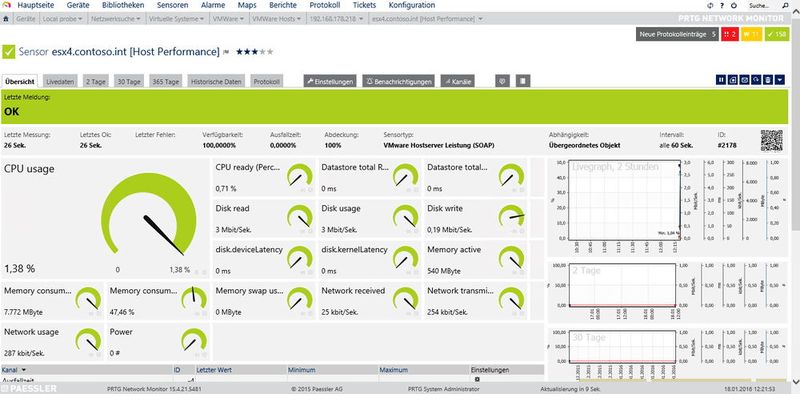
Task: Click the QR code image
Action: point(771,140)
